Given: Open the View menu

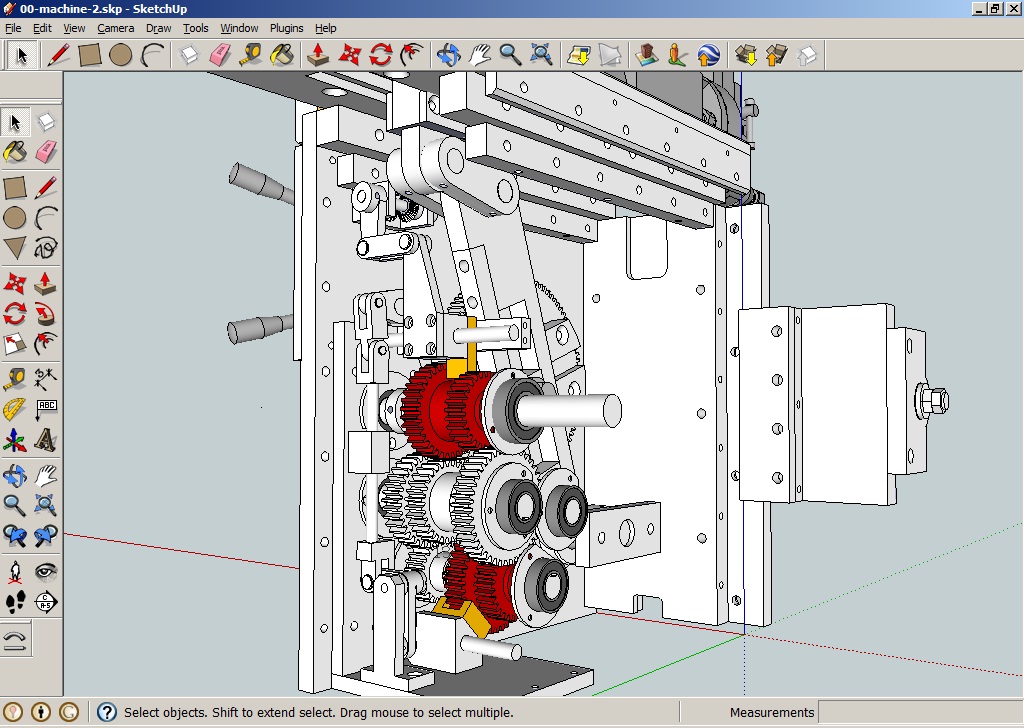Looking at the screenshot, I should pyautogui.click(x=74, y=28).
